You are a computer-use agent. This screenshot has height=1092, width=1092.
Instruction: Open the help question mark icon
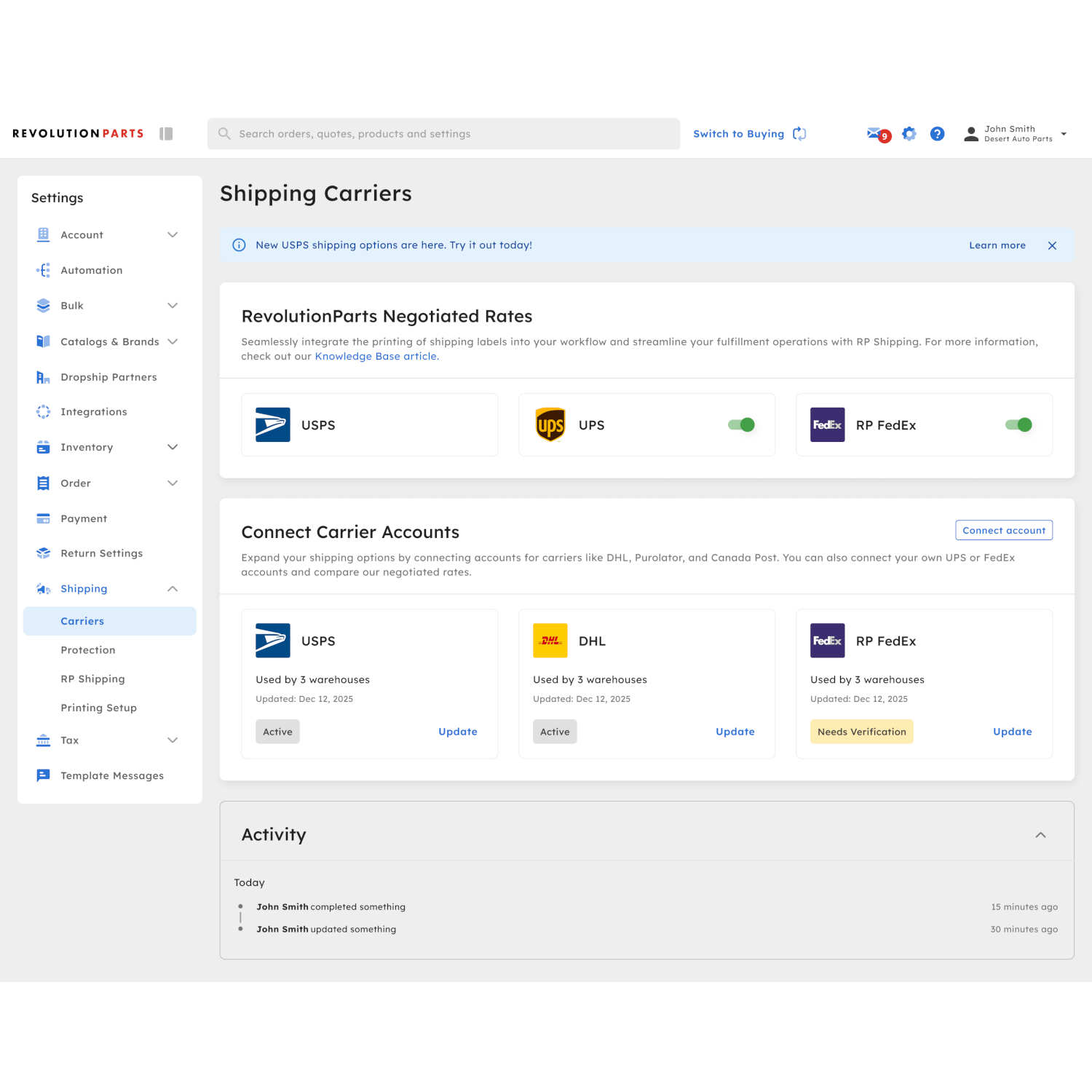pyautogui.click(x=938, y=134)
